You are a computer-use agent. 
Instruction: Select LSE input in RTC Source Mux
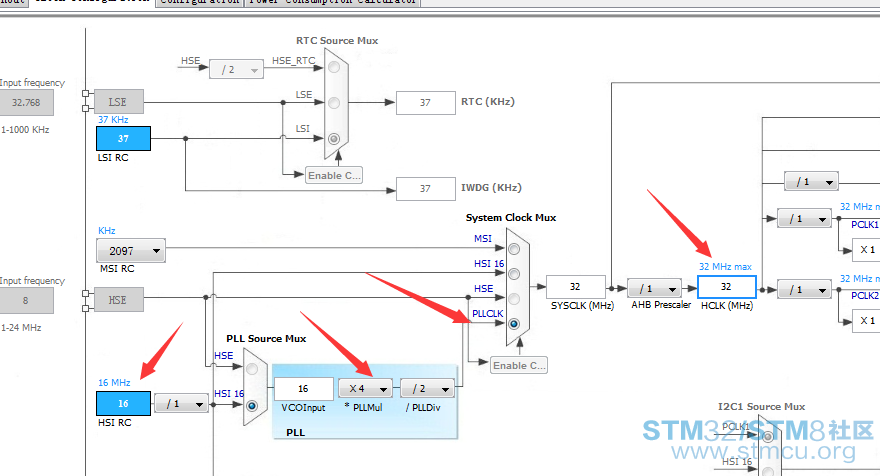334,103
